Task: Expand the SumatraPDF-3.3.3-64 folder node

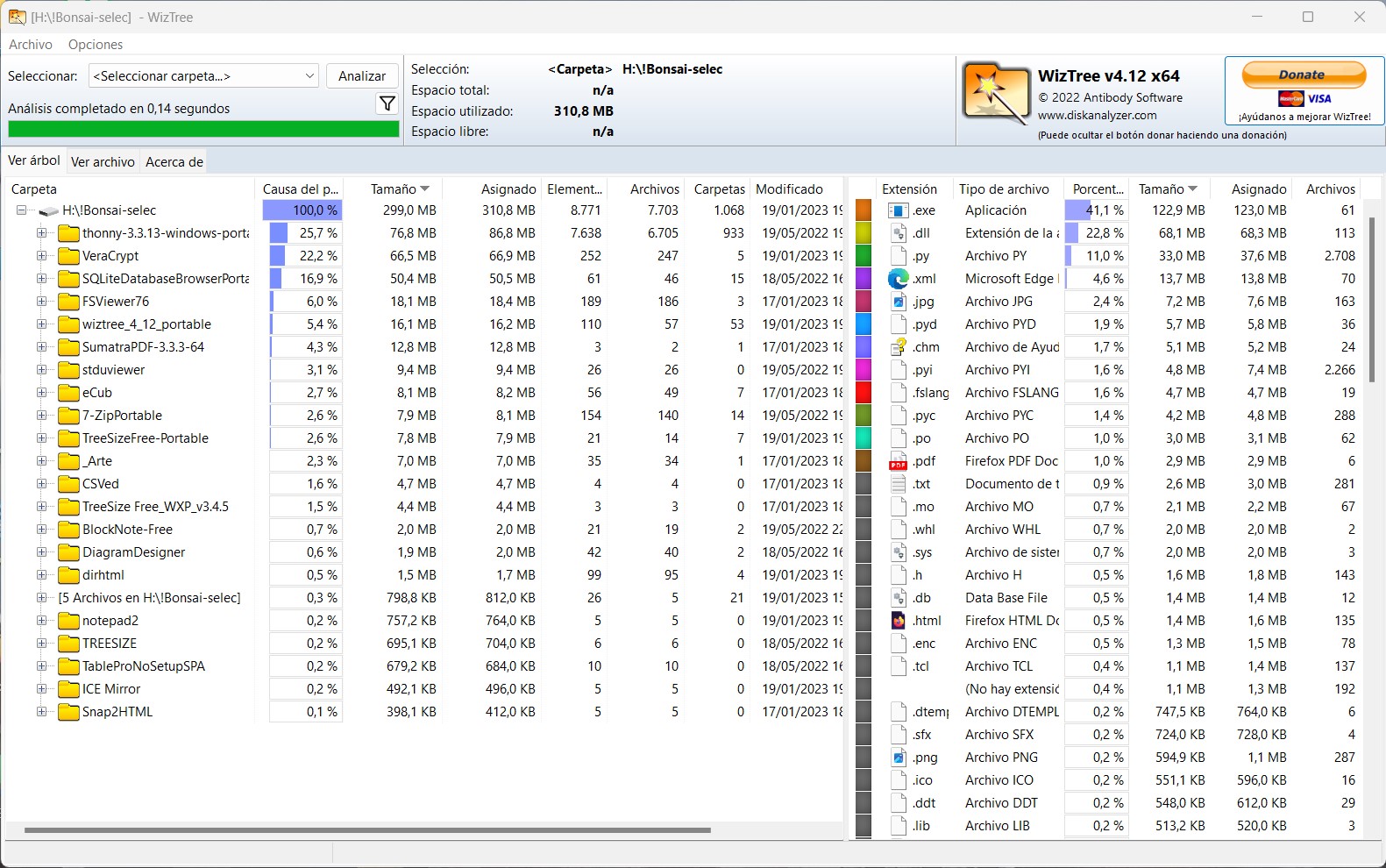Action: coord(41,347)
